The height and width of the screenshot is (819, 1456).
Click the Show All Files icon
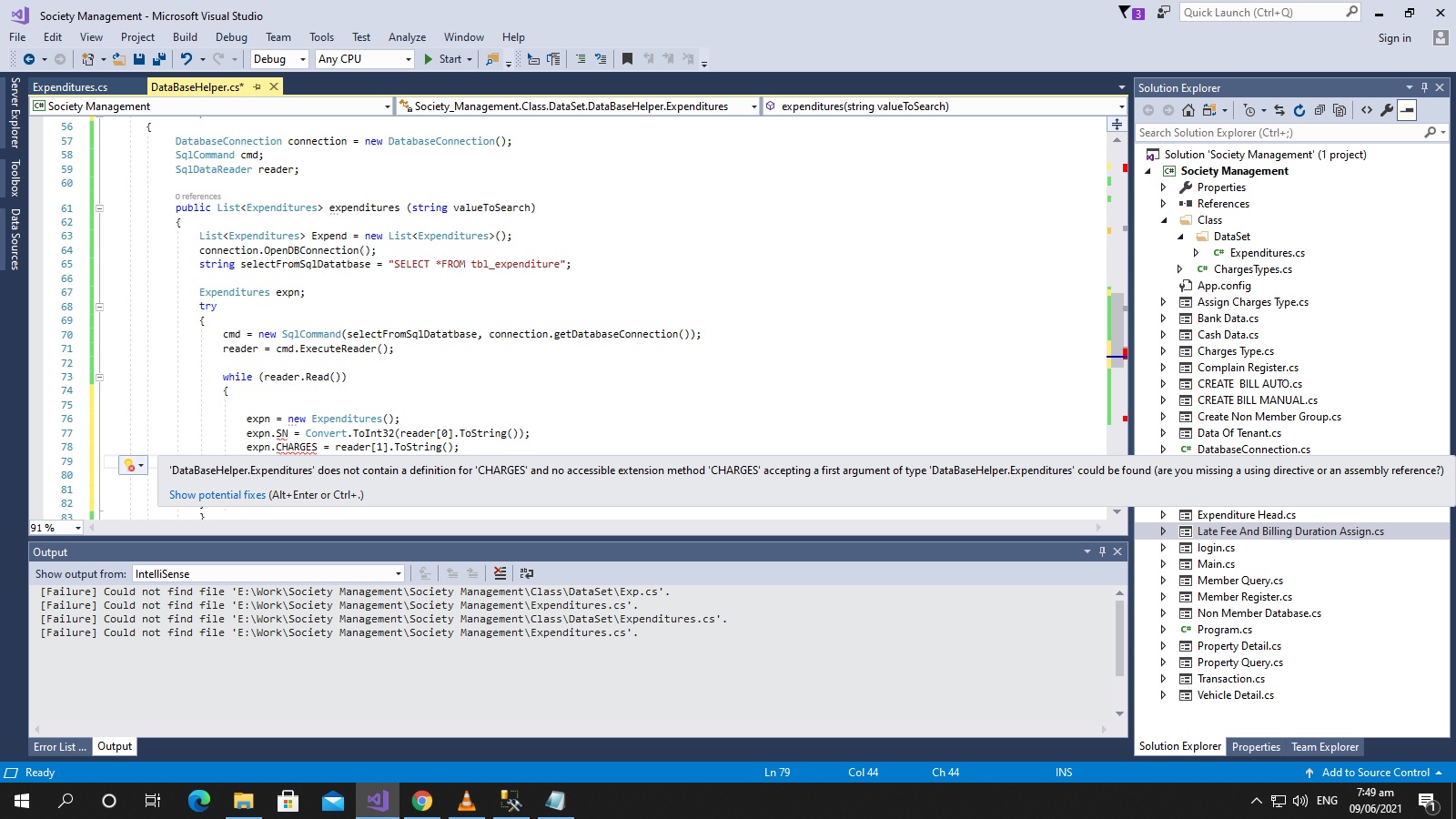[1340, 110]
